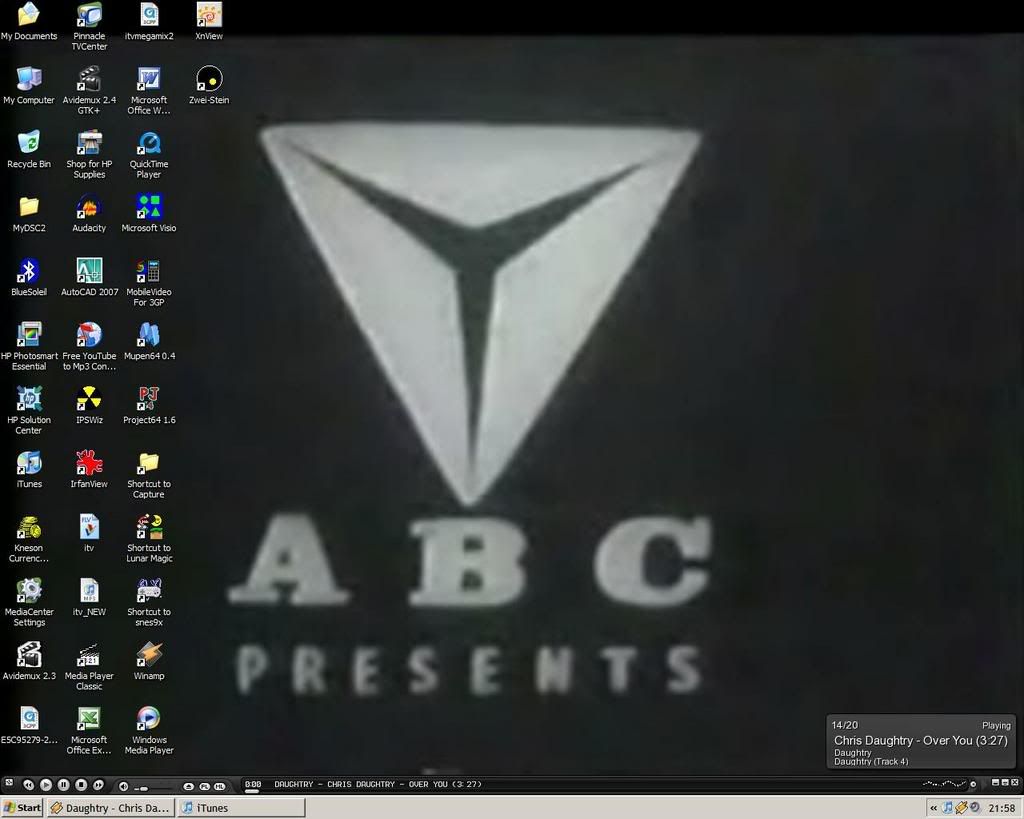Open Windows Media Player shortcut
This screenshot has height=819, width=1024.
click(149, 730)
